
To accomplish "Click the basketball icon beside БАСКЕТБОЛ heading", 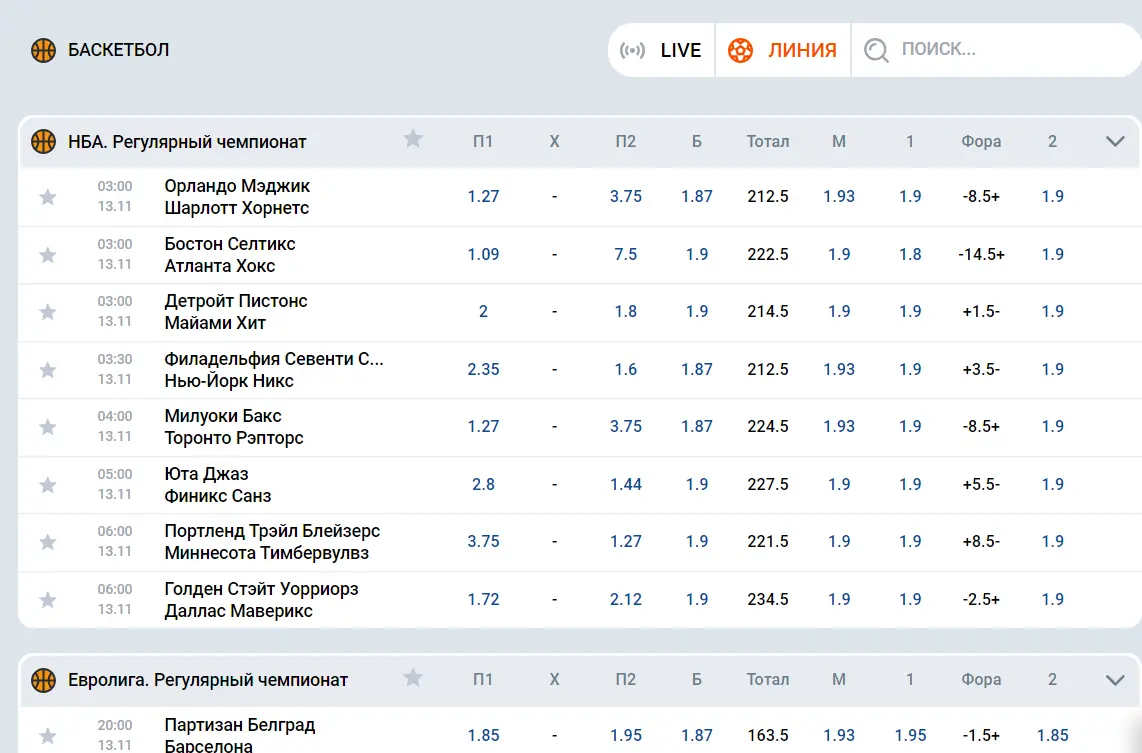I will [44, 50].
